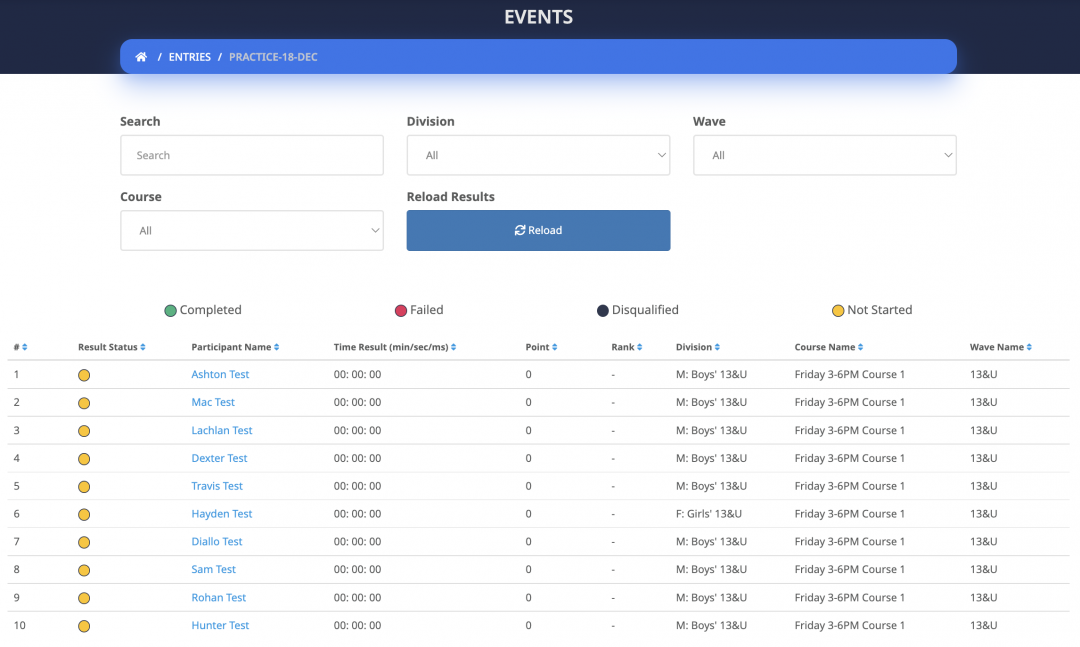Click the red Failed legend dot
Viewport: 1080px width, 647px height.
click(401, 311)
